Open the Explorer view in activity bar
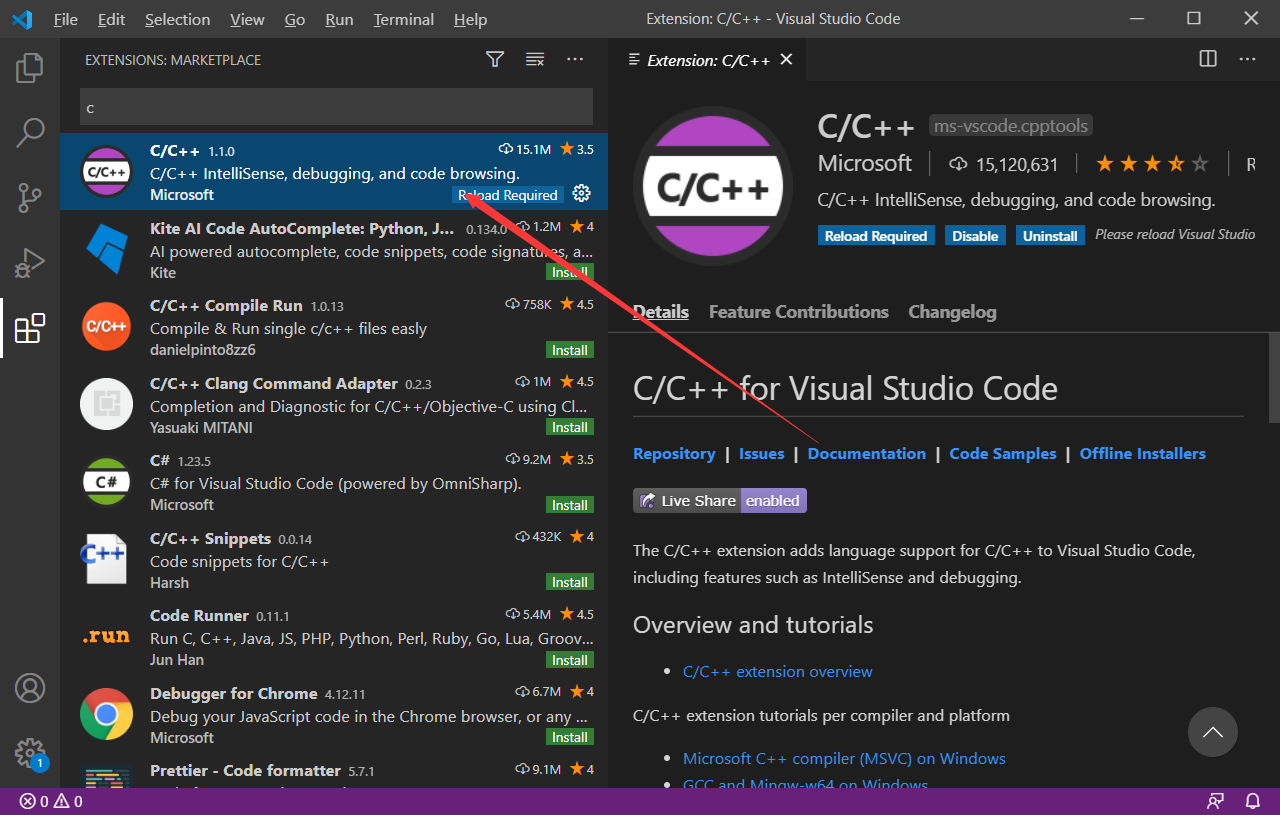 [30, 68]
